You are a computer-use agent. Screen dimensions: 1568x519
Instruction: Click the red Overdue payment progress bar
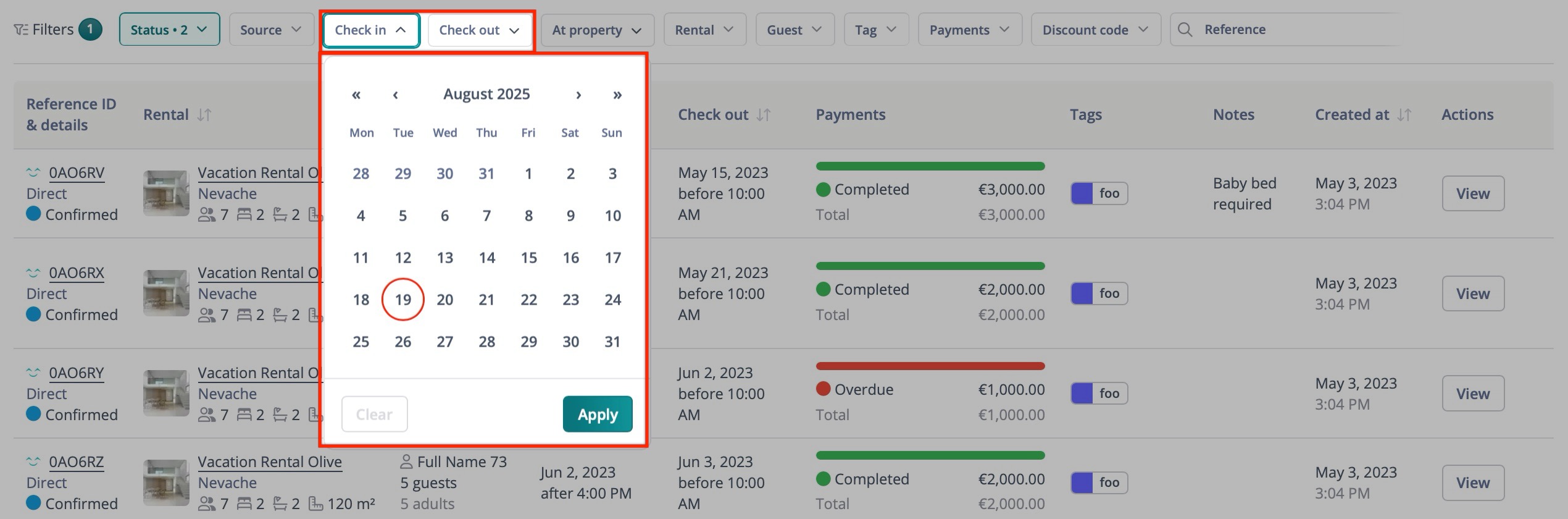pyautogui.click(x=930, y=366)
